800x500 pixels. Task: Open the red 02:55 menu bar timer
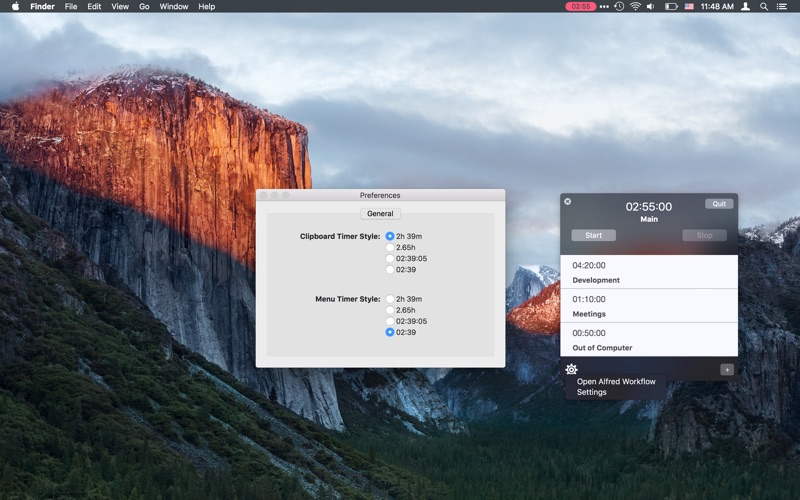581,7
